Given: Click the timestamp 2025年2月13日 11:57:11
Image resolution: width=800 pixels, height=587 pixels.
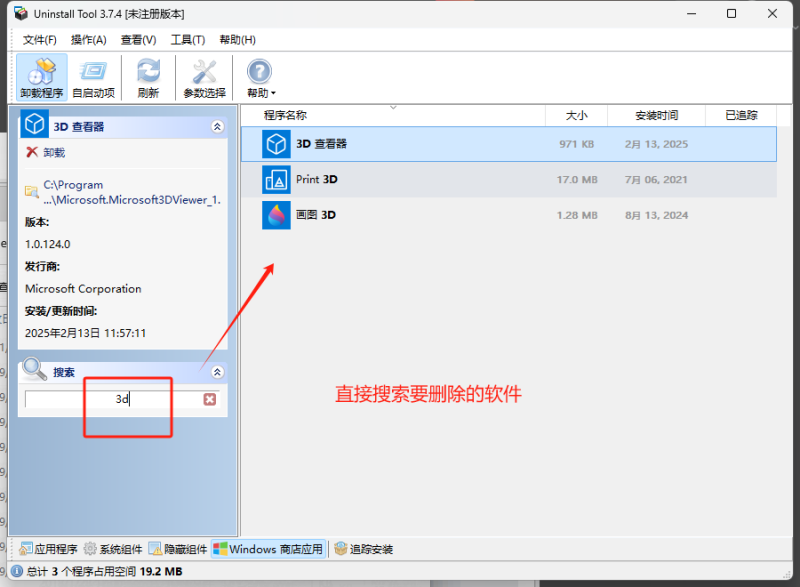Looking at the screenshot, I should point(85,333).
